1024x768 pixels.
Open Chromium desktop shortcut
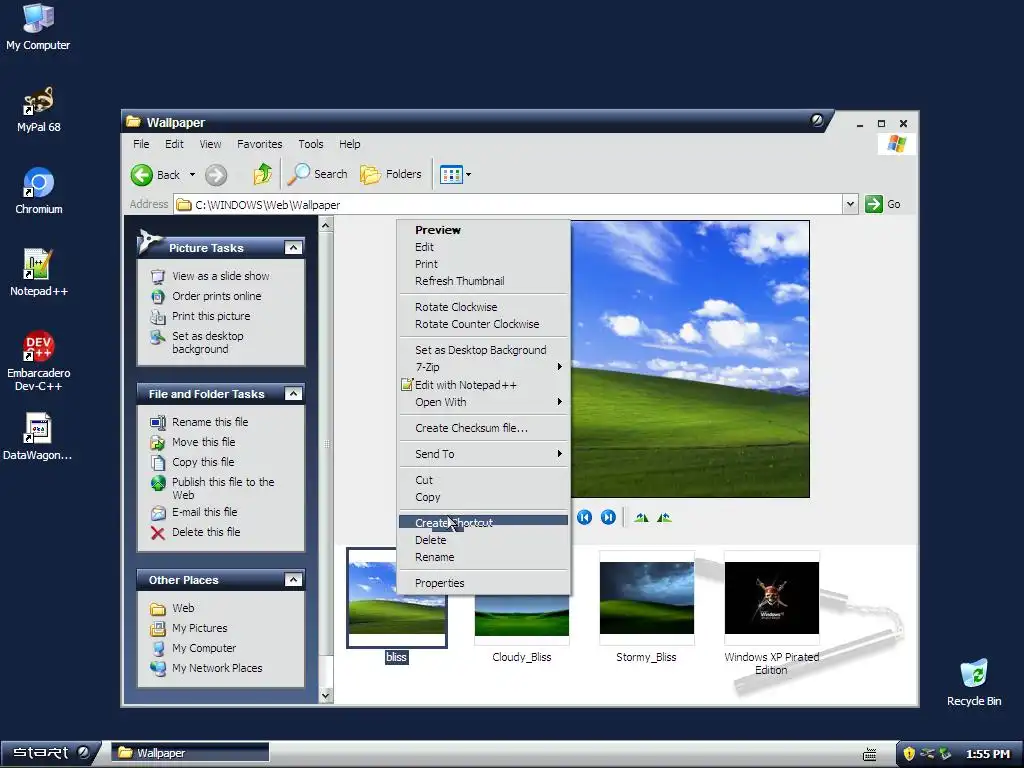click(38, 191)
